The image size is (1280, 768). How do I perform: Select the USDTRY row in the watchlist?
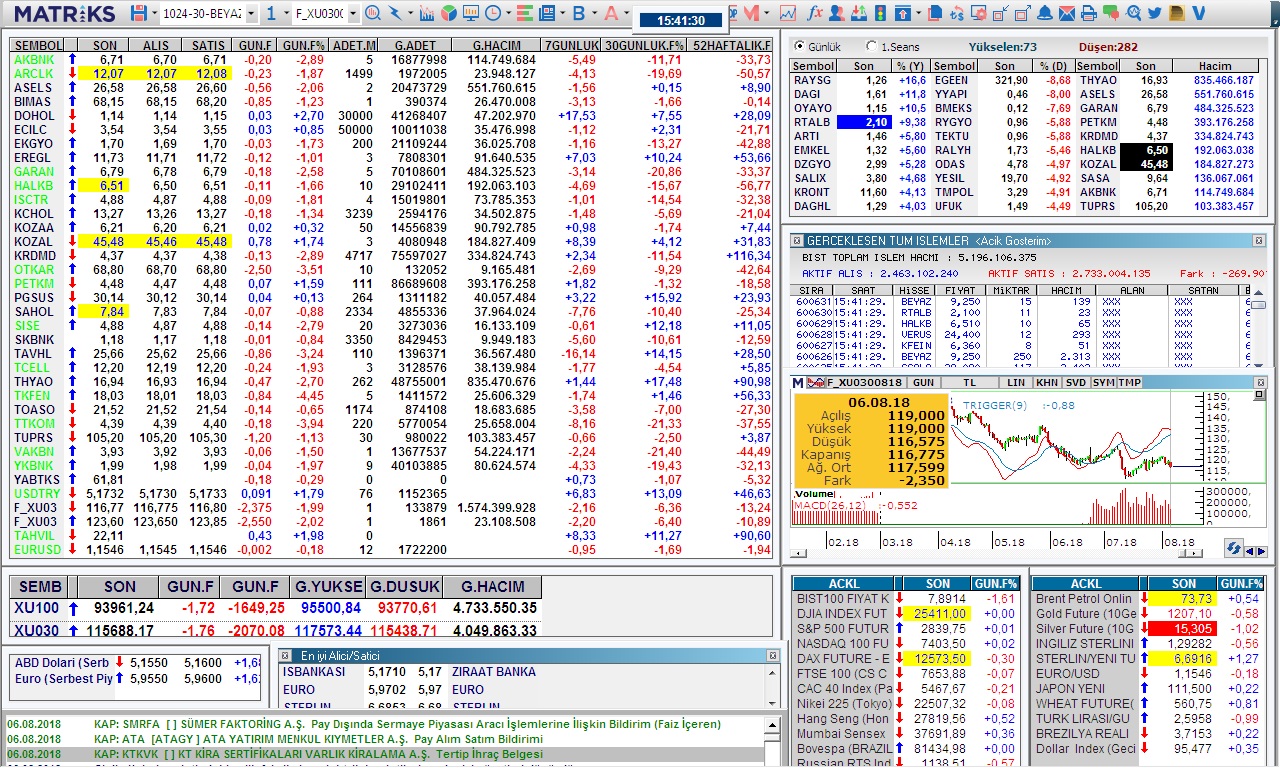(x=391, y=494)
